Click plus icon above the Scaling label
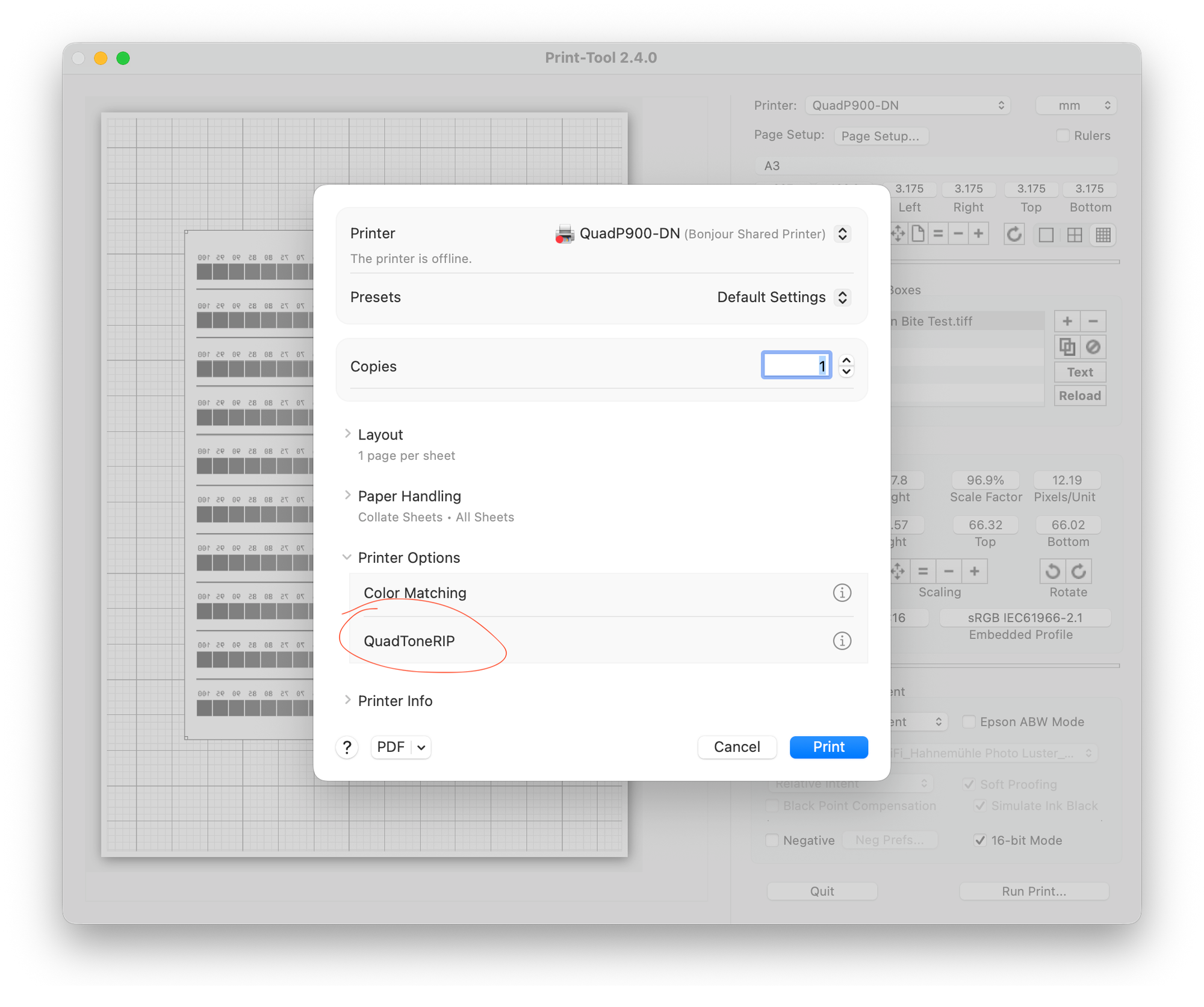The image size is (1204, 1007). click(x=975, y=571)
